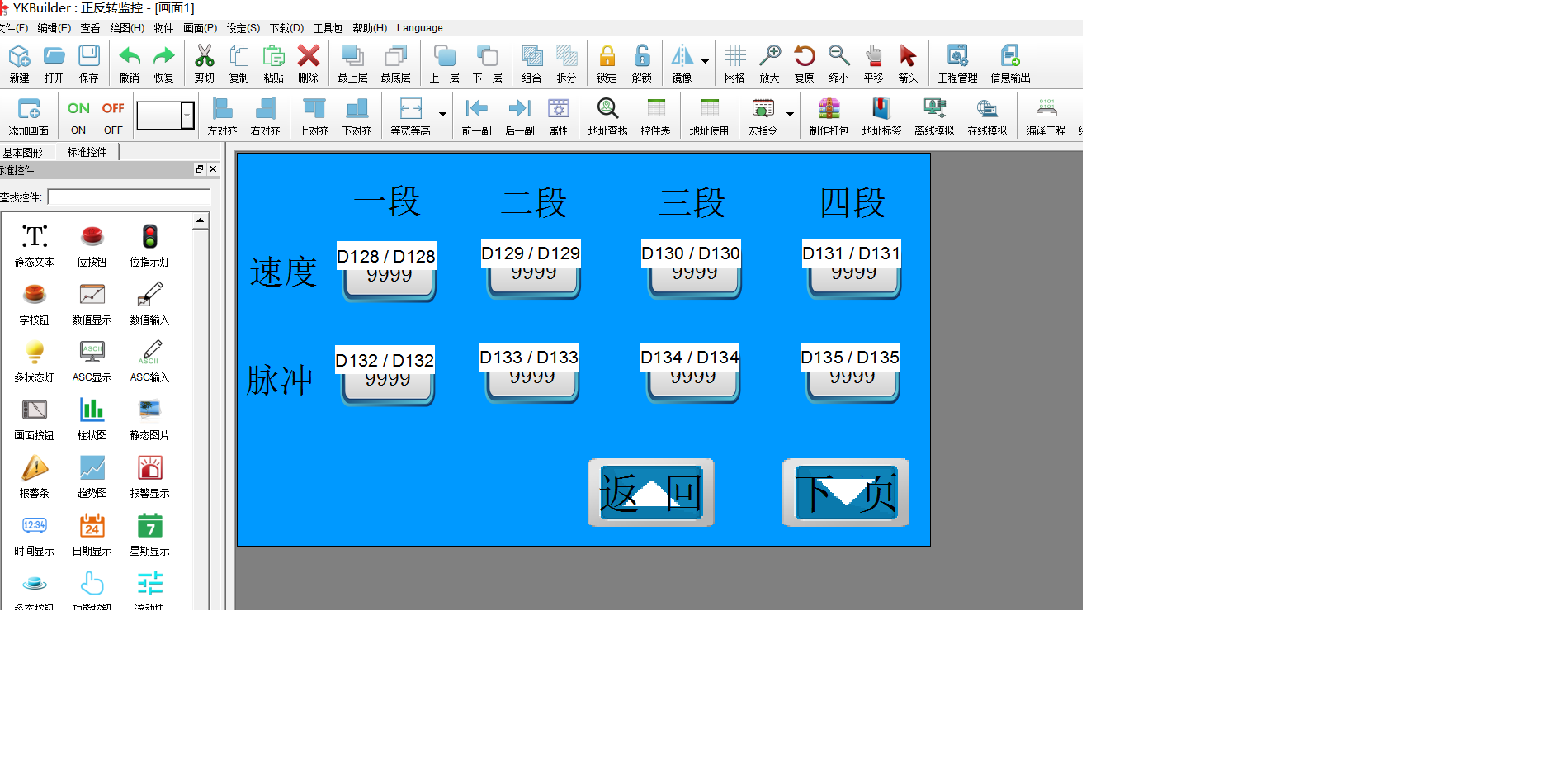
Task: Pick the bit button (位按钮) control
Action: (x=92, y=245)
